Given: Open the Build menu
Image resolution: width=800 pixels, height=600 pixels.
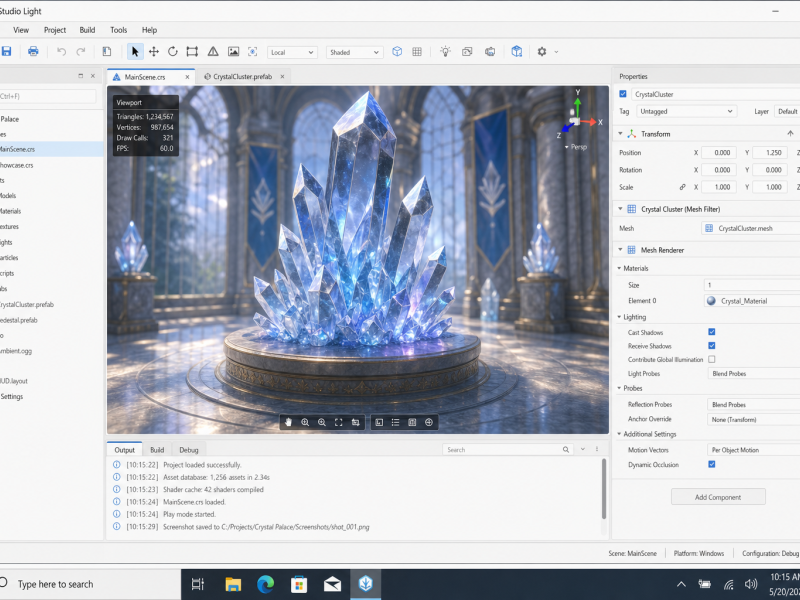Looking at the screenshot, I should (x=87, y=30).
